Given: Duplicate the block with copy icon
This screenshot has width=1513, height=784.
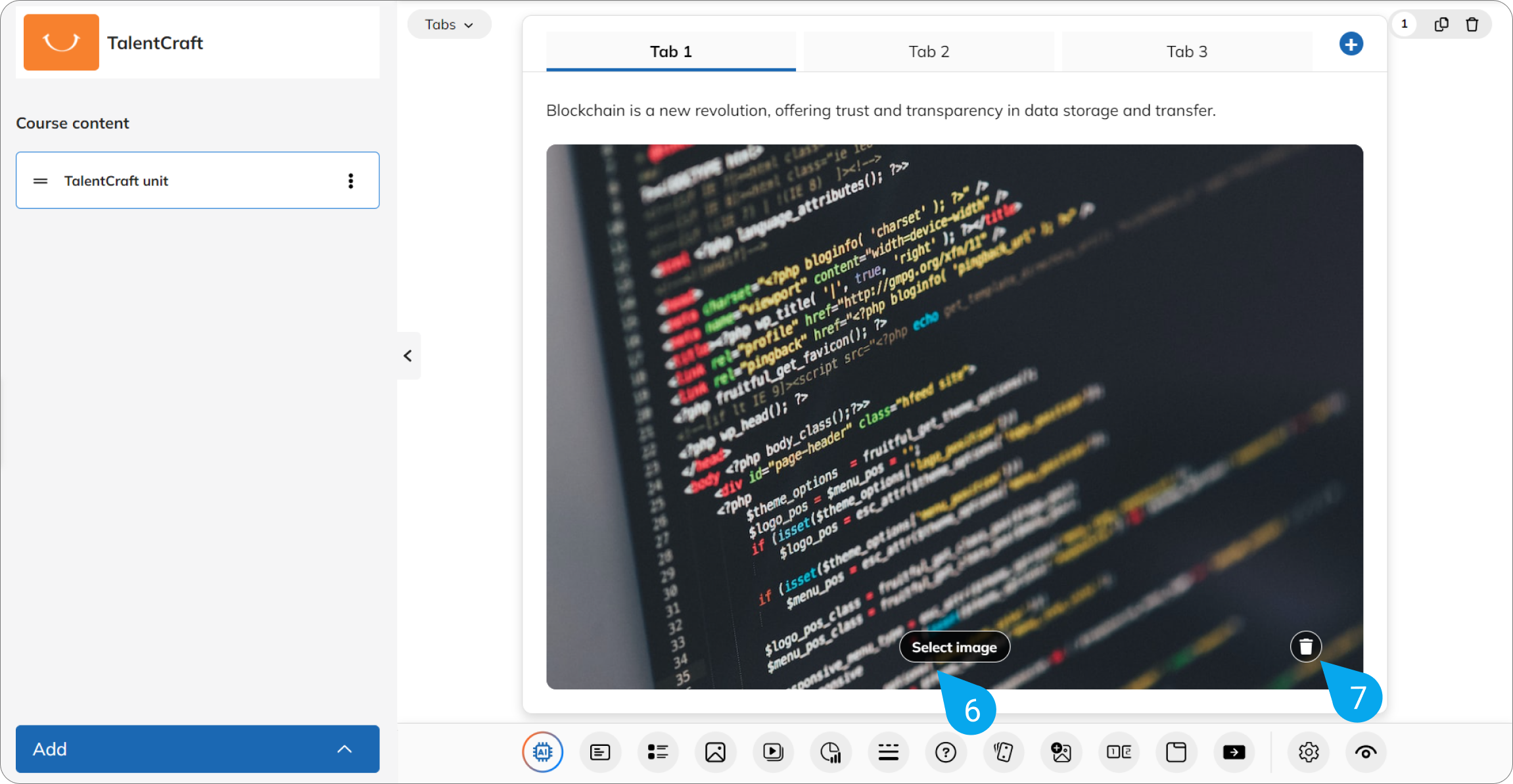Looking at the screenshot, I should [x=1441, y=24].
